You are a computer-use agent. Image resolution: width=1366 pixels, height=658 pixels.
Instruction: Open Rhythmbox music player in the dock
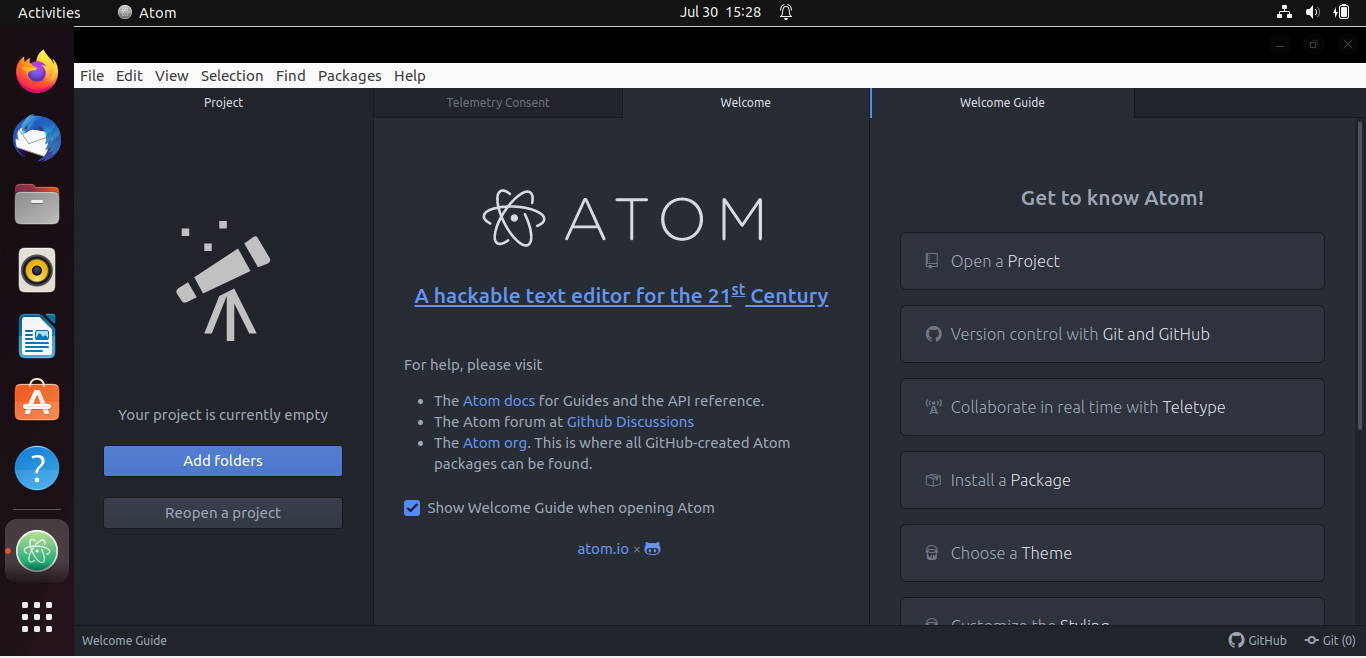click(37, 270)
